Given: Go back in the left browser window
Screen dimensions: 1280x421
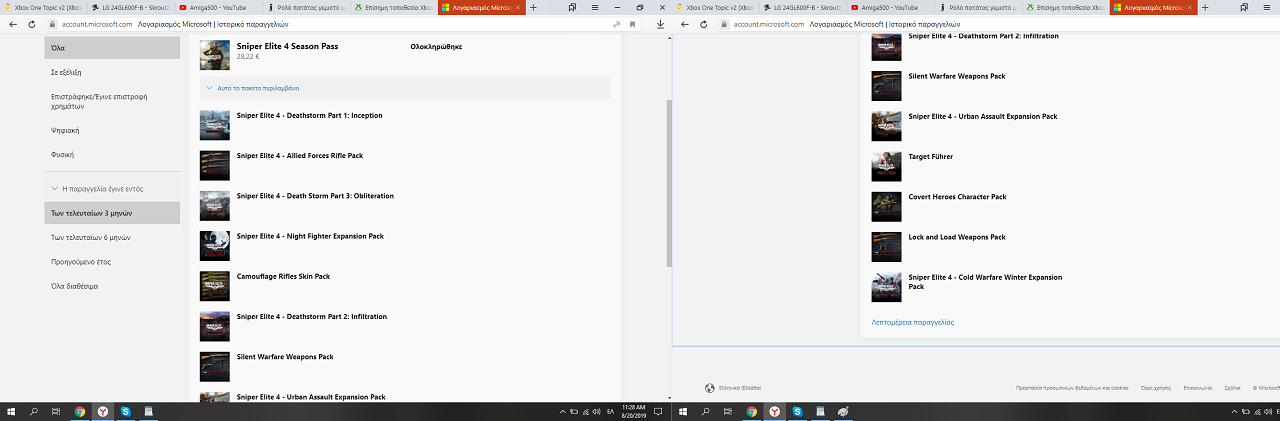Looking at the screenshot, I should 14,24.
